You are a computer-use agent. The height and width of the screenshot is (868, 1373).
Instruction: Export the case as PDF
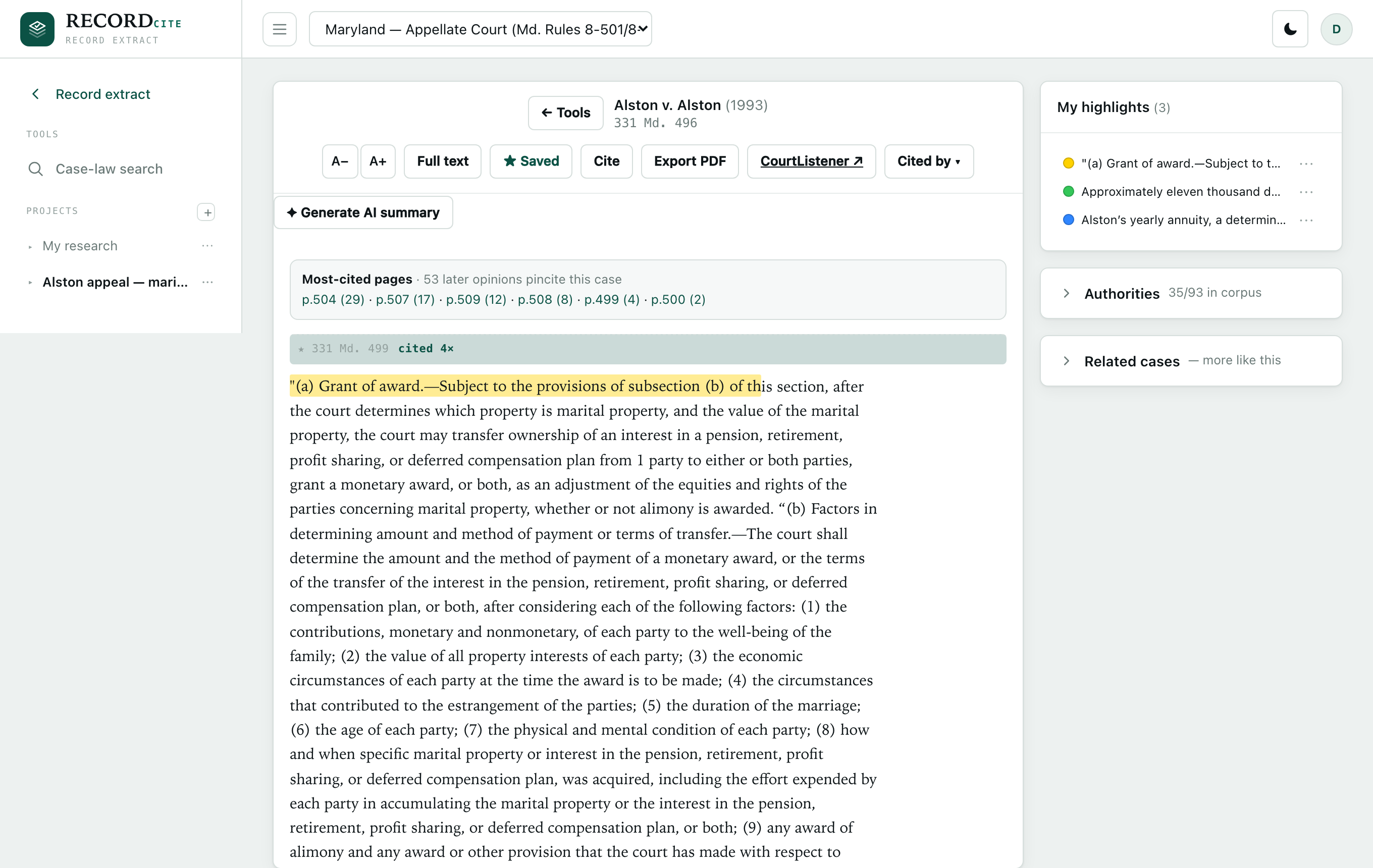click(x=690, y=161)
